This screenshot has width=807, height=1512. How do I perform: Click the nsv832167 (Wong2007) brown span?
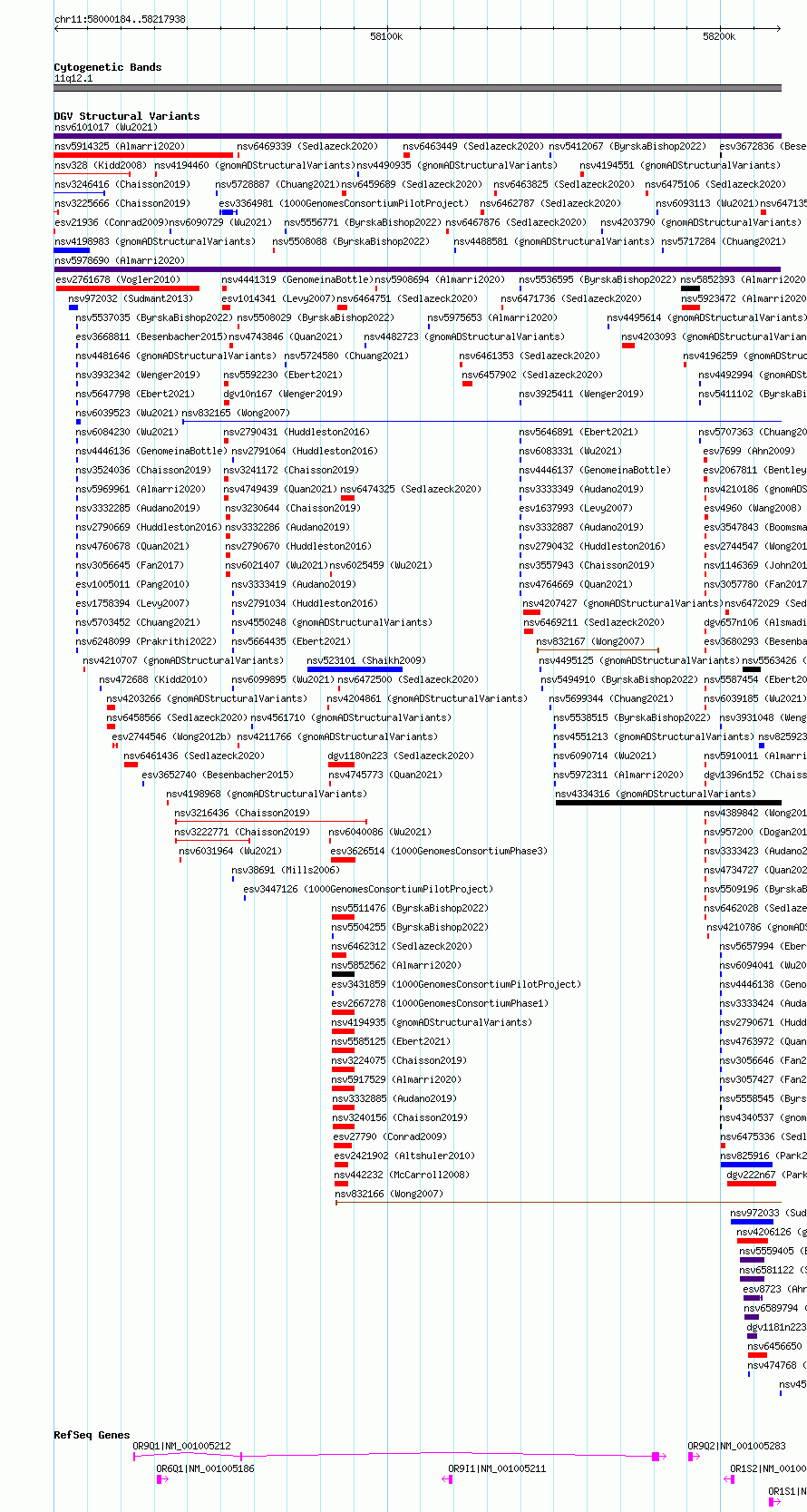pyautogui.click(x=598, y=650)
